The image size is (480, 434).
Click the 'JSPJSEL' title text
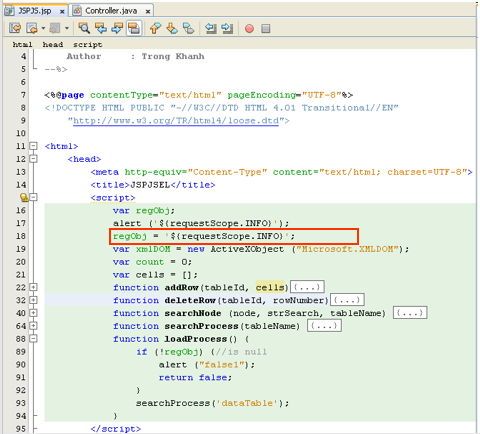(x=150, y=185)
